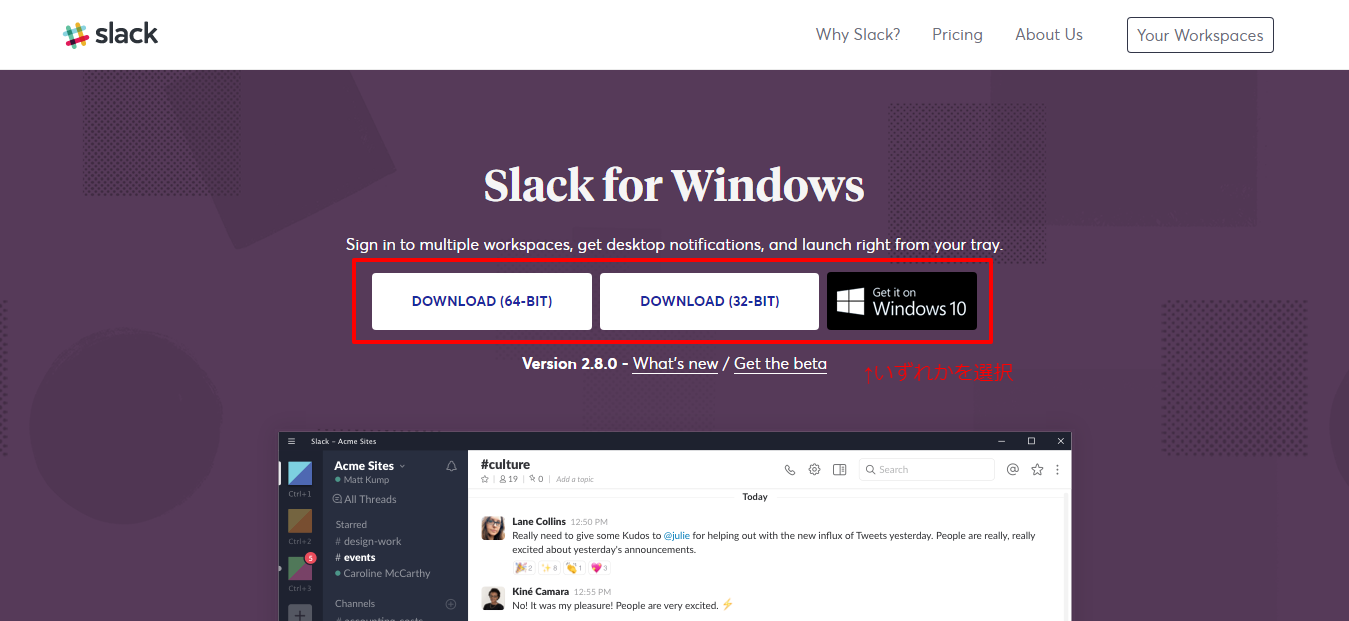Open channel settings via the gear icon
Screen dimensions: 1349x621
click(x=813, y=469)
